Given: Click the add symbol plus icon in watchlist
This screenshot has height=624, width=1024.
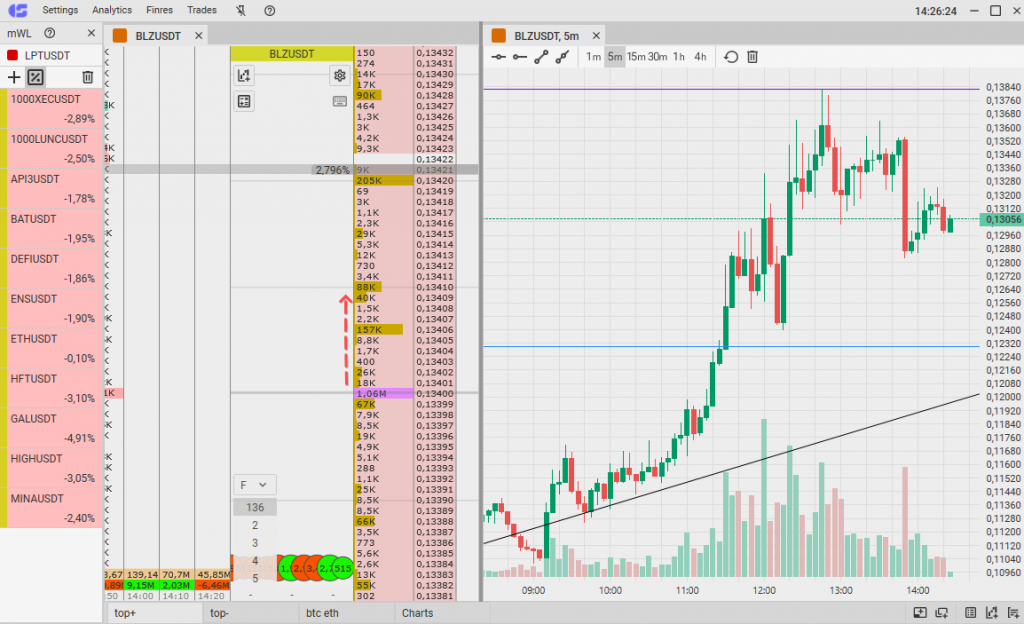Looking at the screenshot, I should pos(14,77).
